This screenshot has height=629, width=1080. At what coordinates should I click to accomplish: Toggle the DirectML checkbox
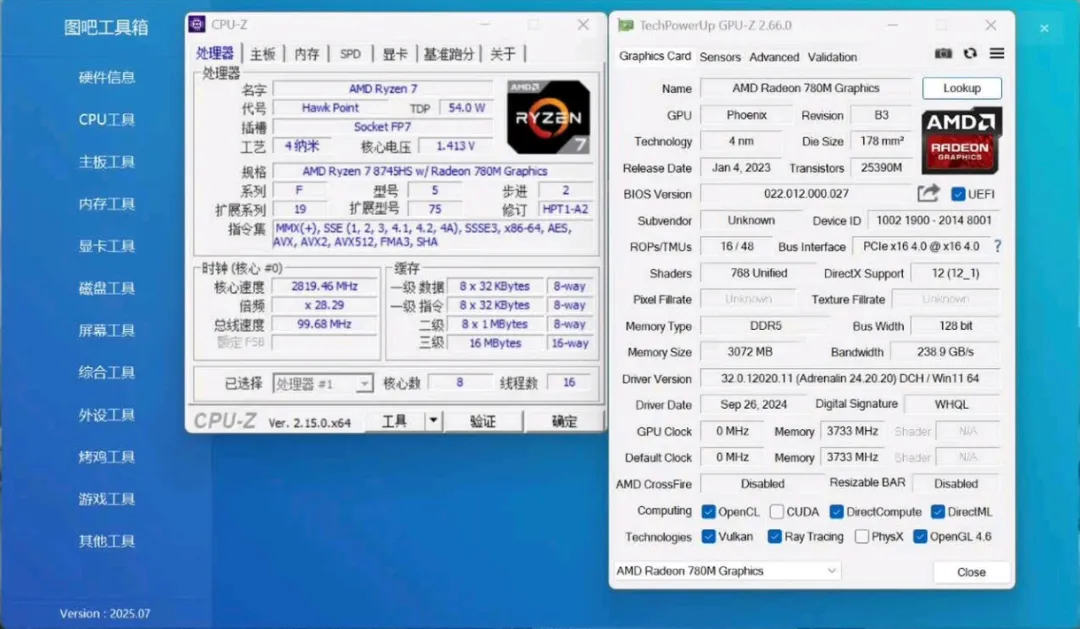click(x=937, y=512)
